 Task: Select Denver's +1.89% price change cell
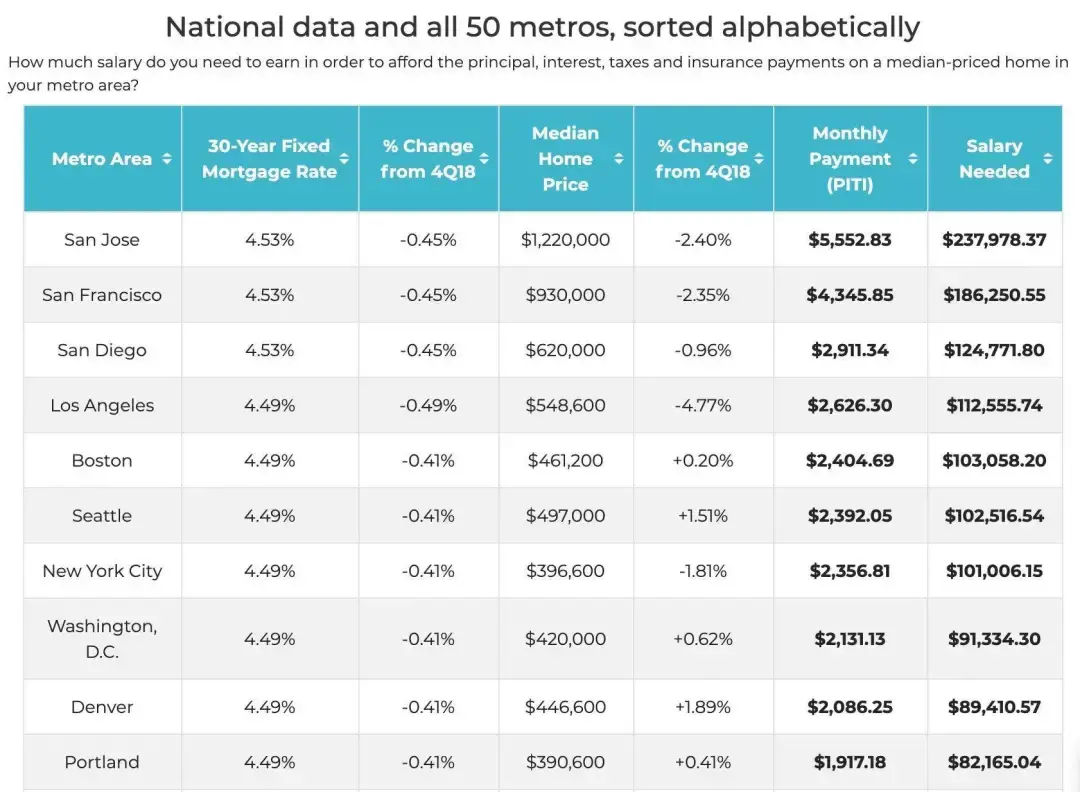(x=703, y=707)
